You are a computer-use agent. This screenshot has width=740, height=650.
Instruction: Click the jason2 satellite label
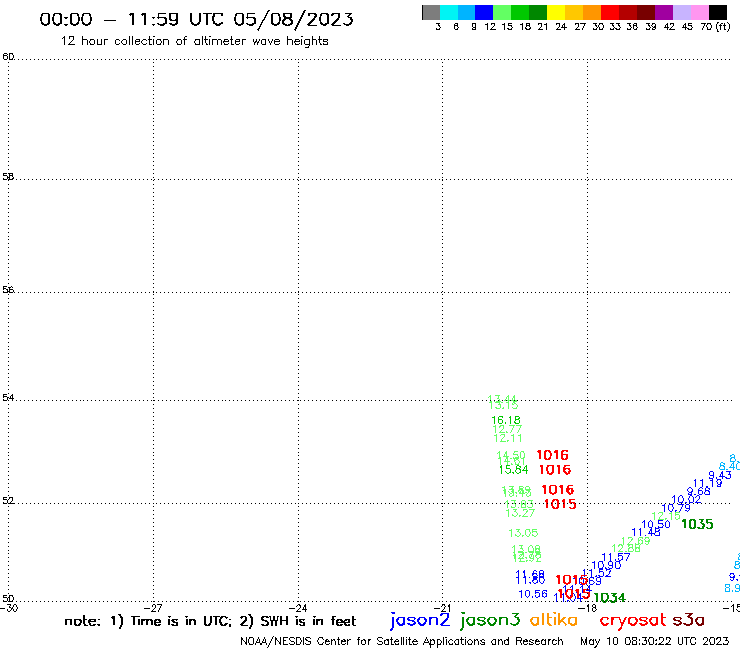click(x=420, y=620)
